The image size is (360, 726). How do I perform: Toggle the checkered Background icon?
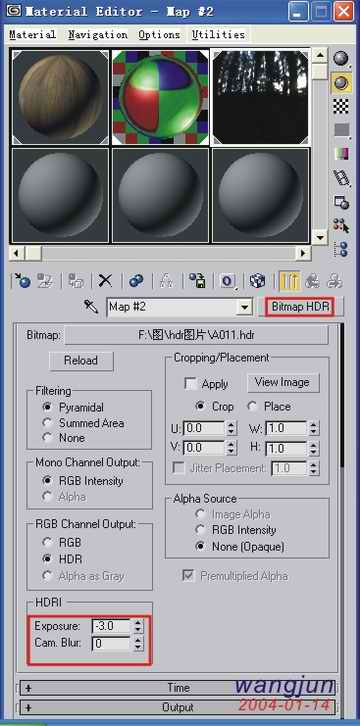(x=341, y=106)
